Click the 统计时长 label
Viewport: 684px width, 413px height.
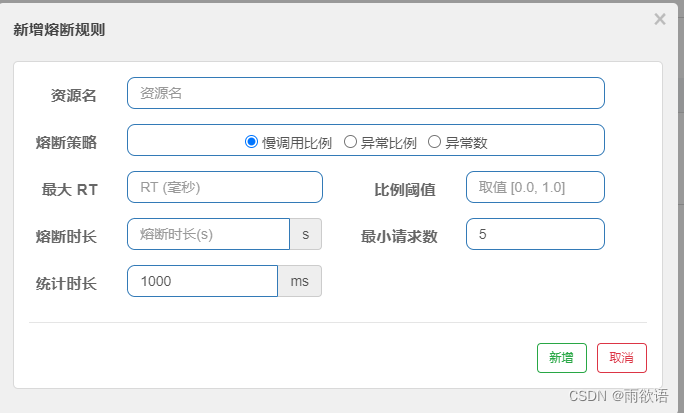coord(66,283)
